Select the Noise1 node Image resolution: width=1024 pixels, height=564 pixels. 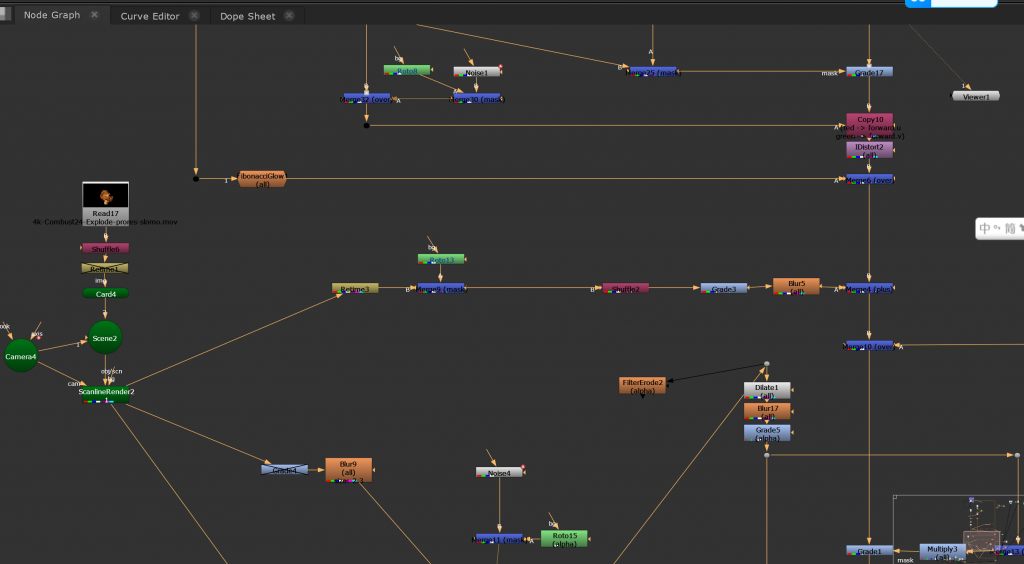[477, 72]
